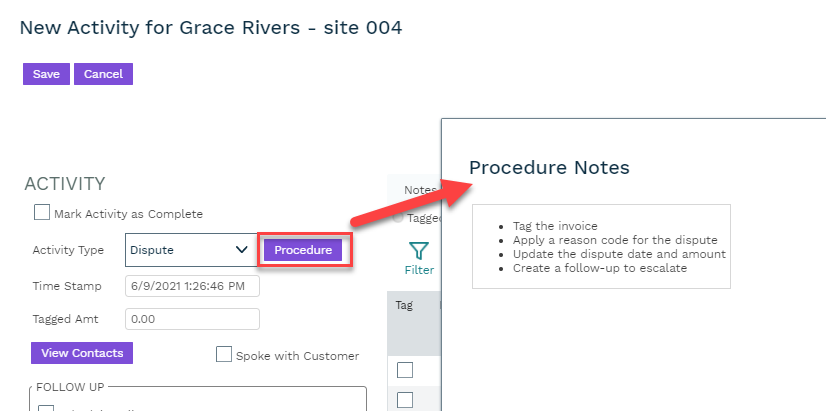Viewport: 826px width, 411px height.
Task: Click into the Time Stamp field
Action: tap(192, 286)
